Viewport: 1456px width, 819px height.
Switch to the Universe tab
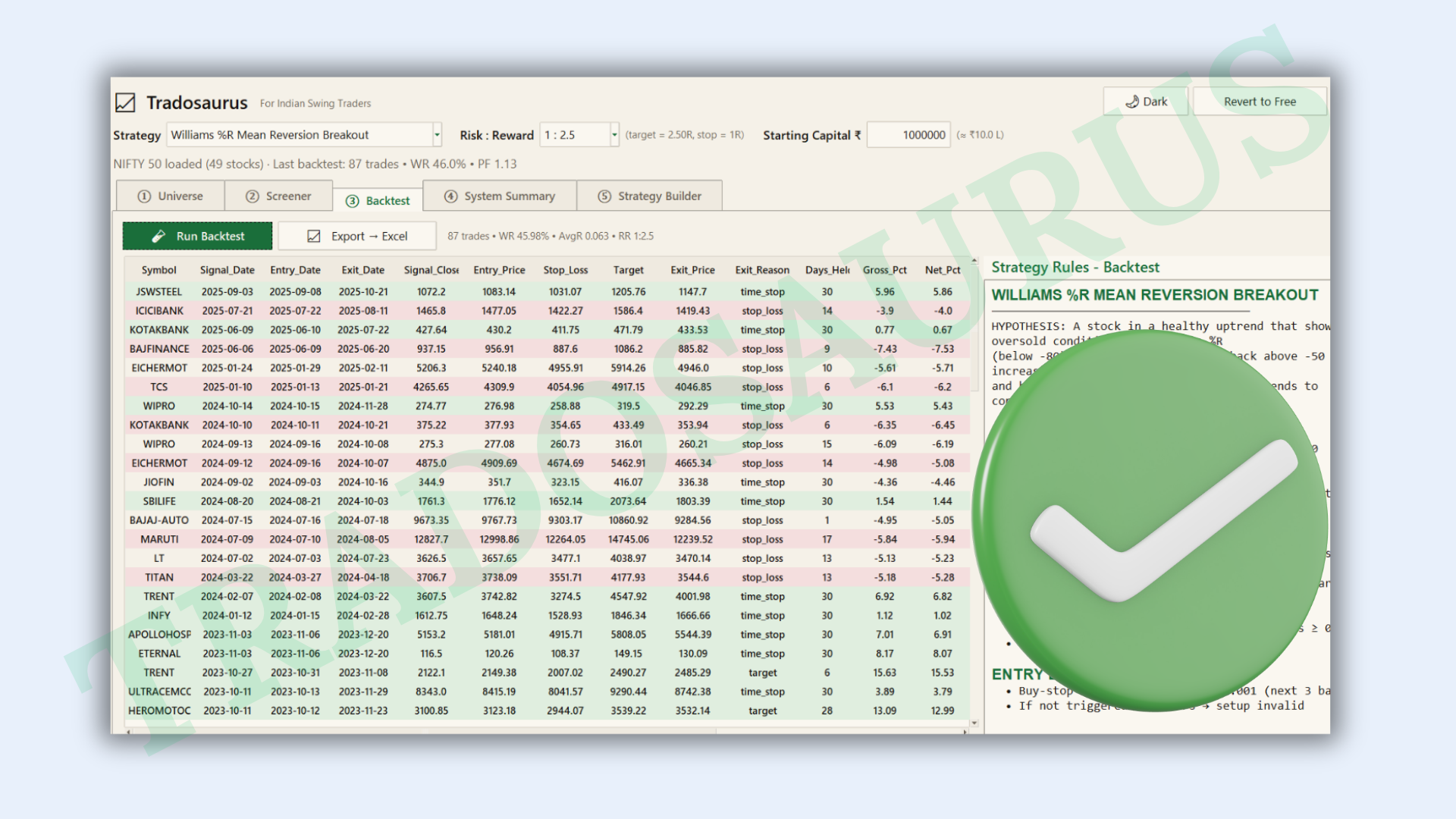click(x=171, y=196)
